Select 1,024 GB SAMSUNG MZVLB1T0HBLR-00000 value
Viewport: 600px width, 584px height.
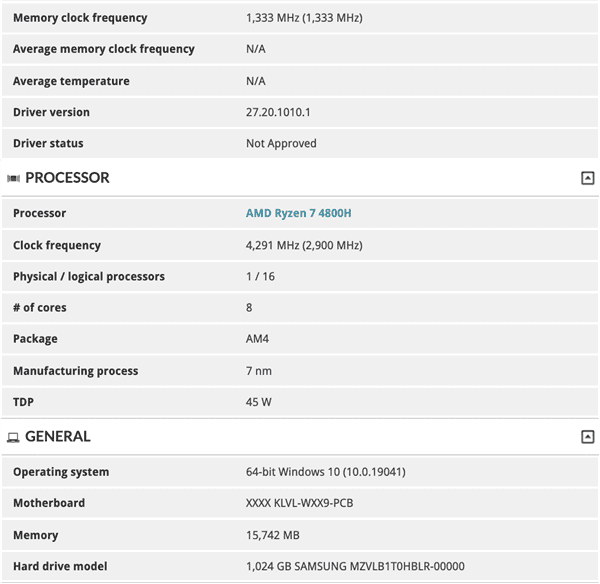coord(355,566)
